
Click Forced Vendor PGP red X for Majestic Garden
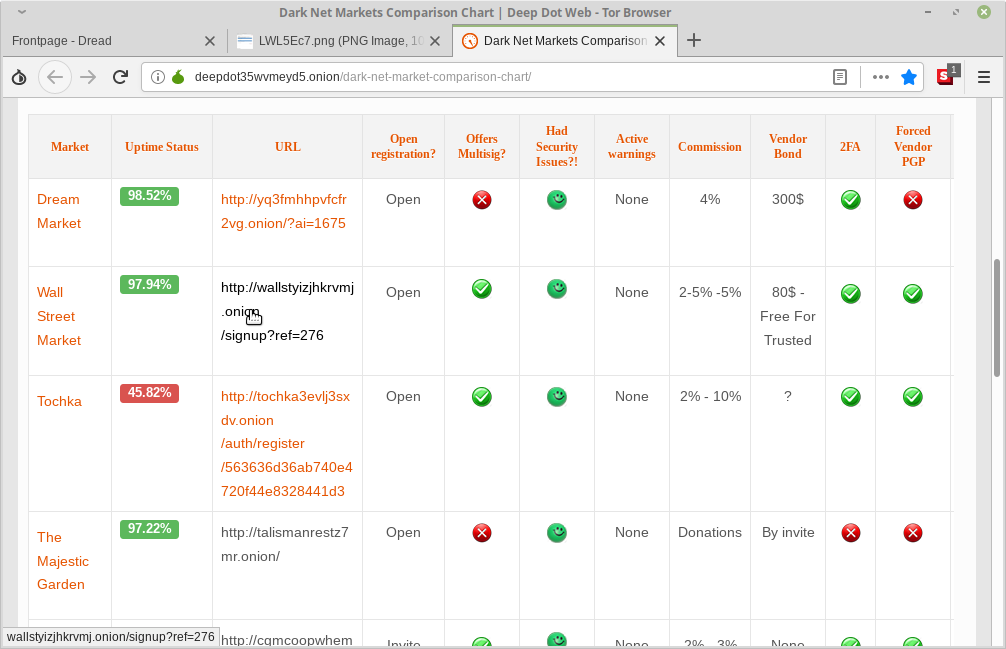[x=913, y=532]
